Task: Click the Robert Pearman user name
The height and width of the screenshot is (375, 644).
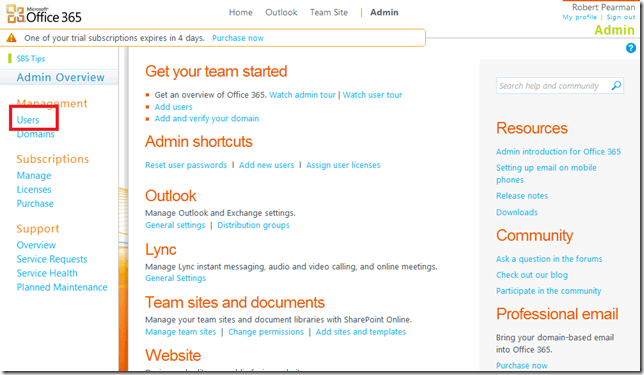Action: [x=603, y=7]
